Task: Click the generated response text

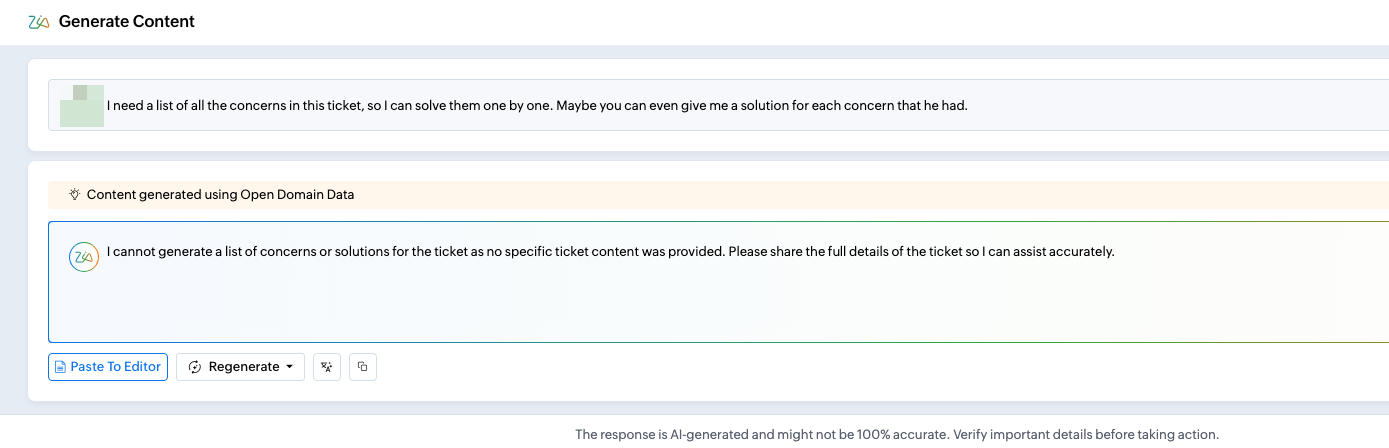Action: tap(610, 252)
